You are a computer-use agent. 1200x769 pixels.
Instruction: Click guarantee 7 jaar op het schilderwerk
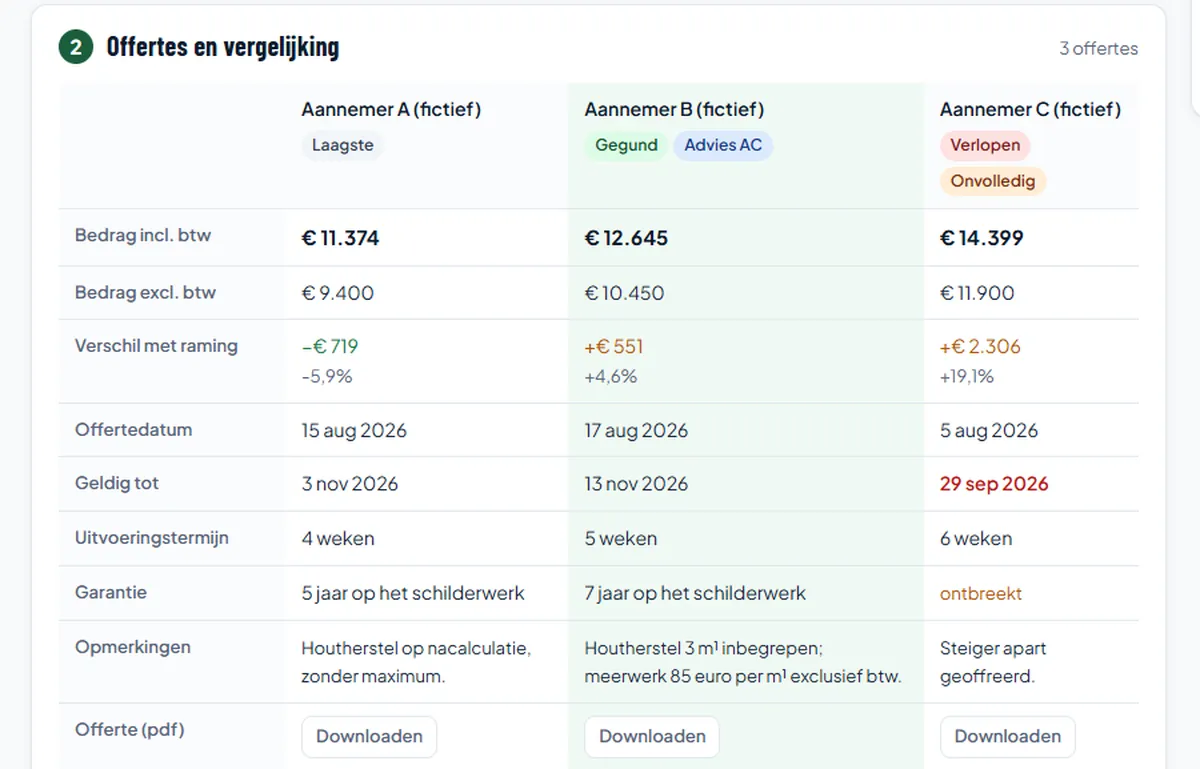click(x=695, y=593)
